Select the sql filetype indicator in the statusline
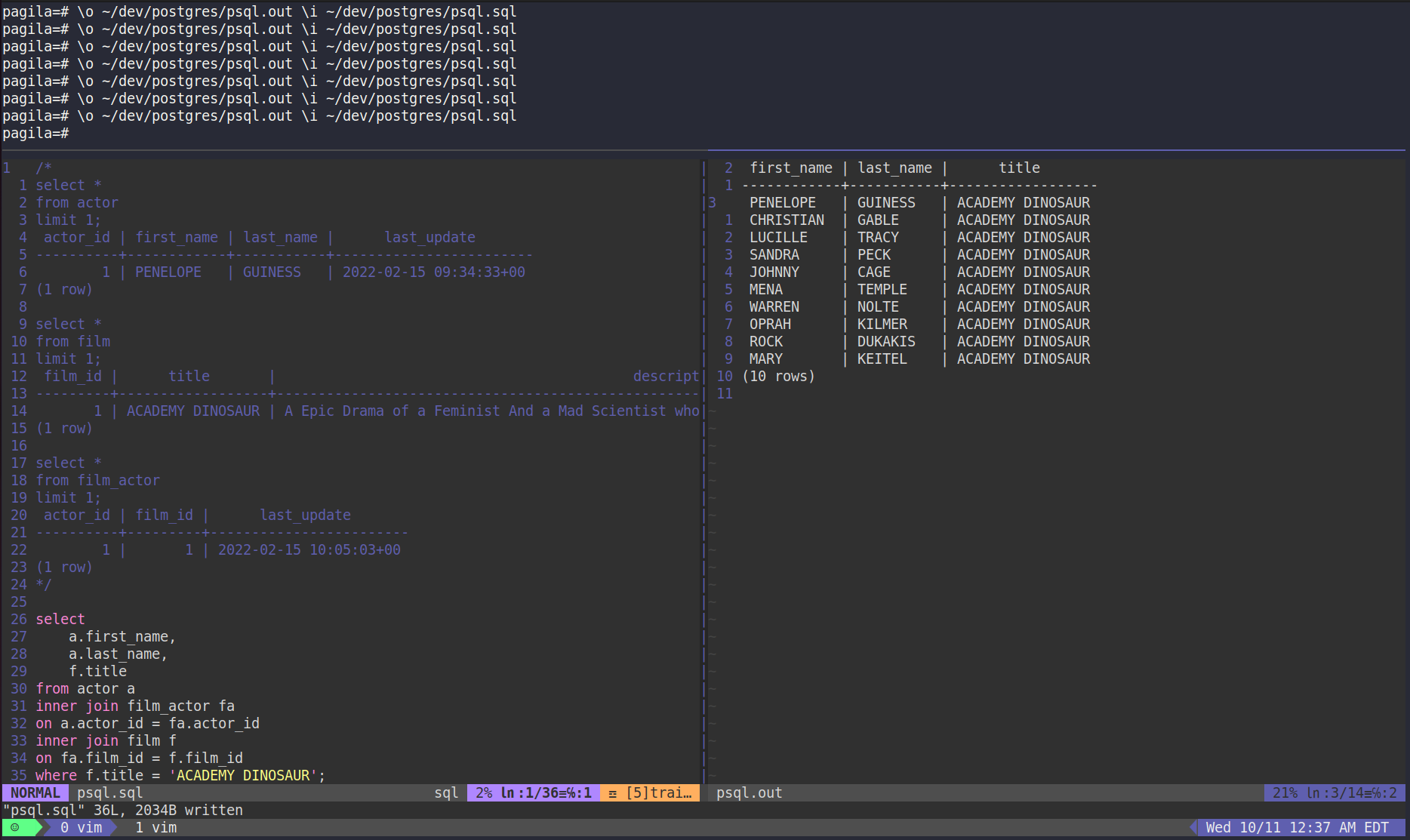Viewport: 1410px width, 840px height. coord(445,792)
